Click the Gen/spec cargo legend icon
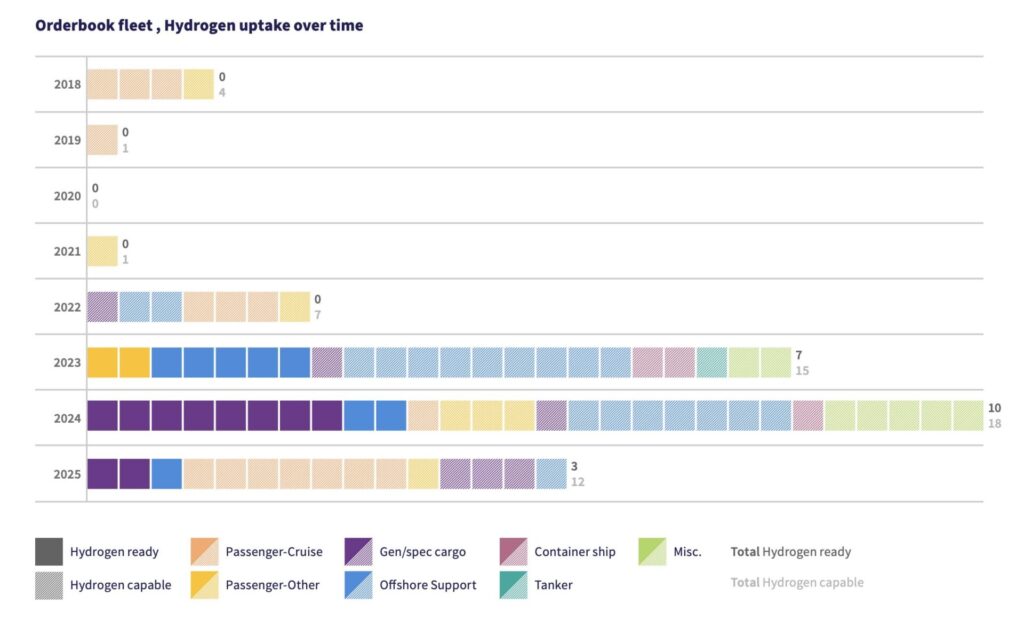 [x=357, y=552]
